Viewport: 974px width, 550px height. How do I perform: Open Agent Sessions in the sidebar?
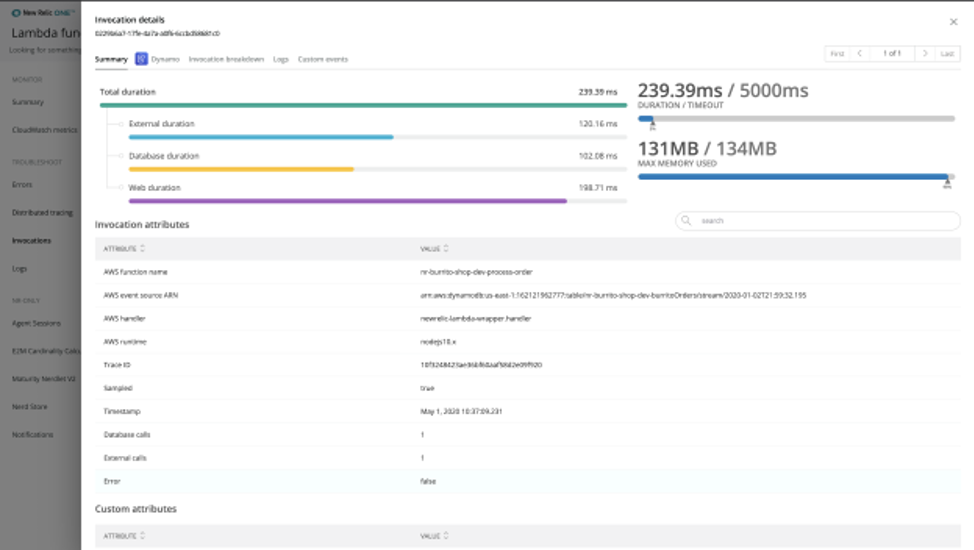coord(36,323)
